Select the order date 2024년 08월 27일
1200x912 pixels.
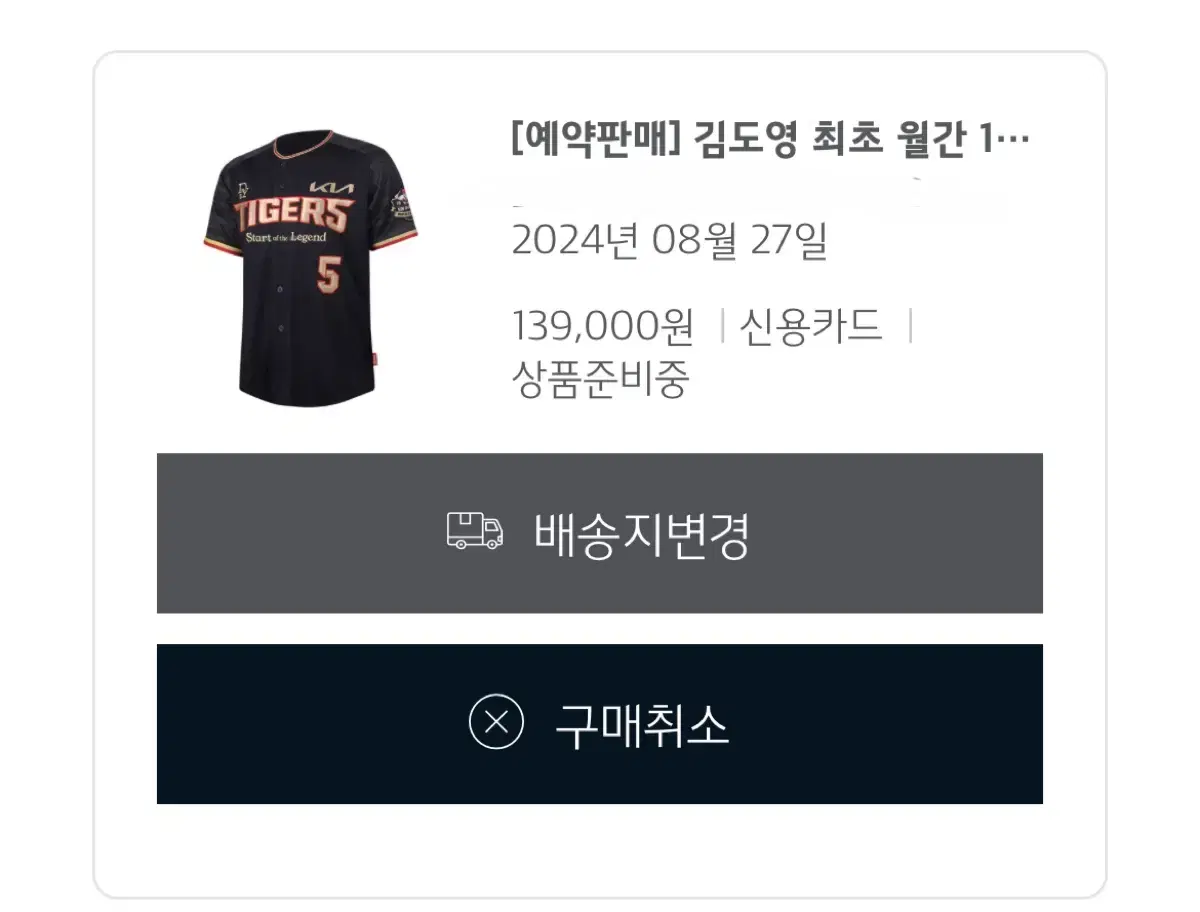pos(669,241)
